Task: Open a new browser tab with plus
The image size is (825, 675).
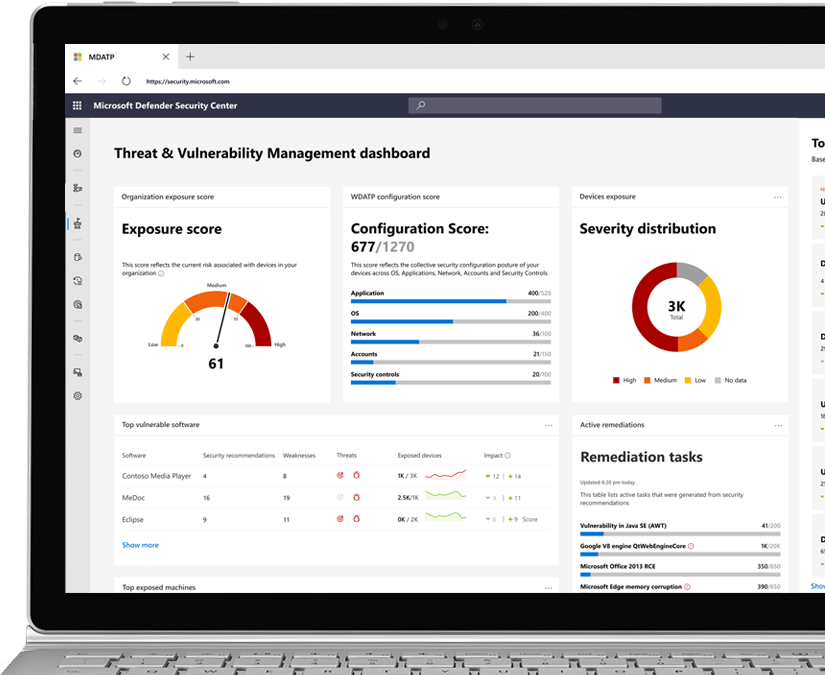Action: [190, 57]
